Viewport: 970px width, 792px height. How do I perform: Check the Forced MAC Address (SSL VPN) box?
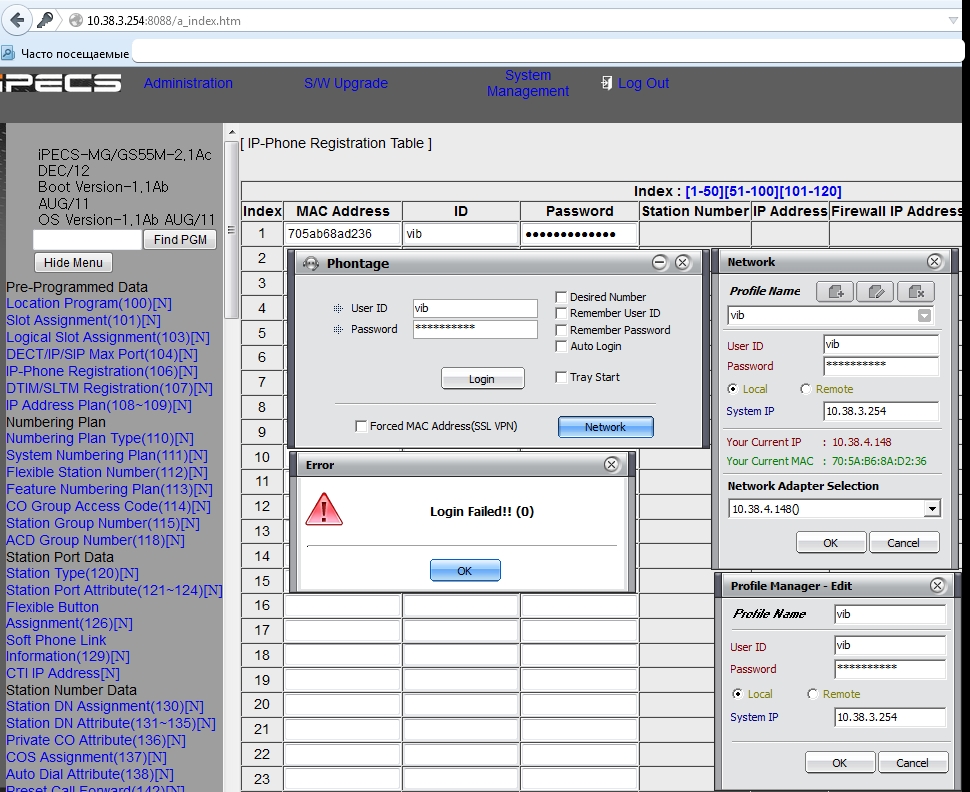tap(361, 427)
